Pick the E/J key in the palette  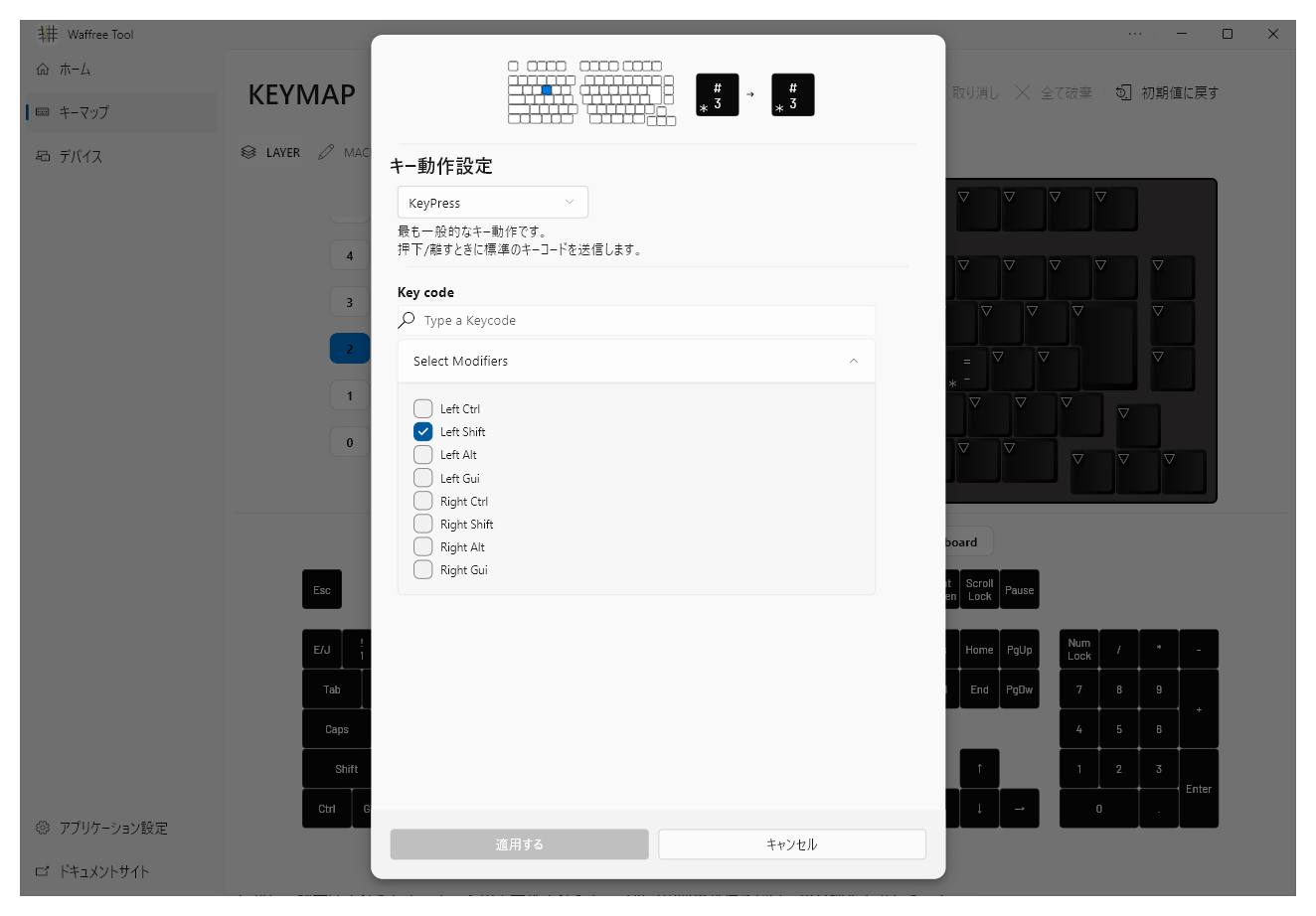point(322,650)
